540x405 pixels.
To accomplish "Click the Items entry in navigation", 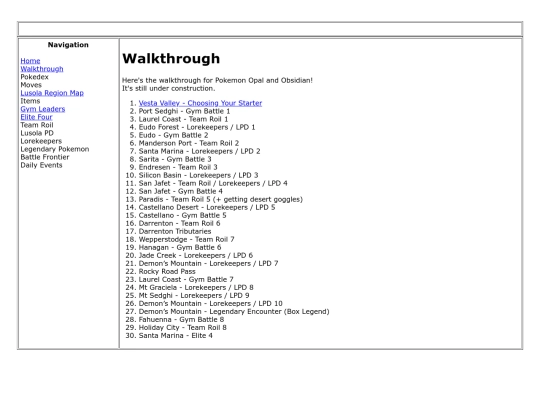I will coord(30,101).
